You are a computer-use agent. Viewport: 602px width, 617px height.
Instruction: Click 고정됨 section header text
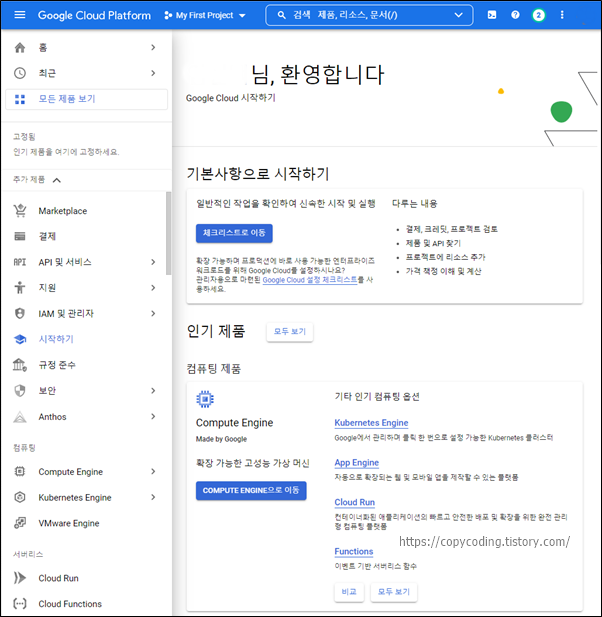(24, 137)
